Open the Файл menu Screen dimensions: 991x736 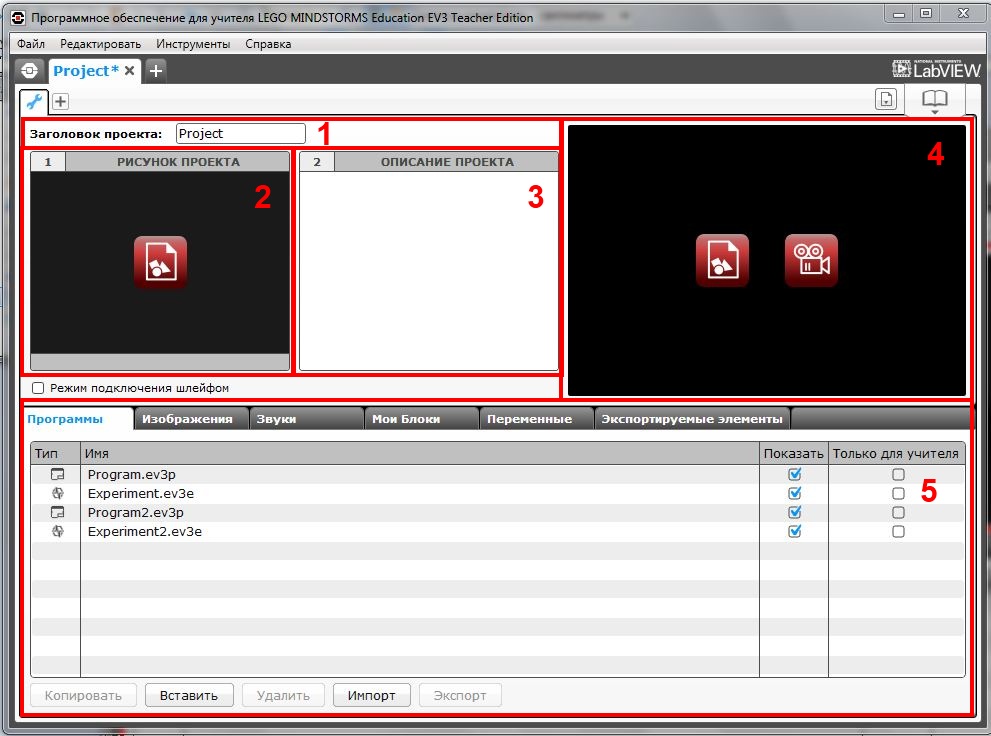31,44
